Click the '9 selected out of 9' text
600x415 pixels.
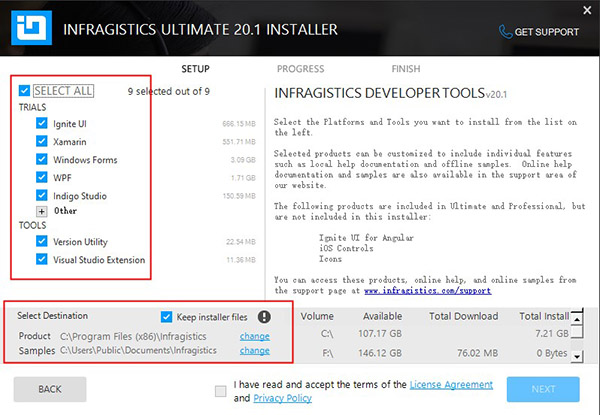click(x=169, y=91)
